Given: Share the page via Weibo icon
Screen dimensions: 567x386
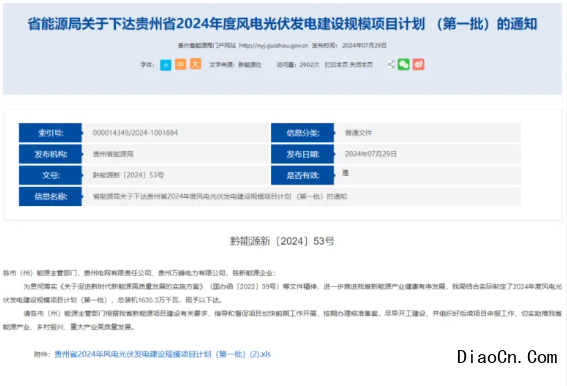Looking at the screenshot, I should pos(419,64).
